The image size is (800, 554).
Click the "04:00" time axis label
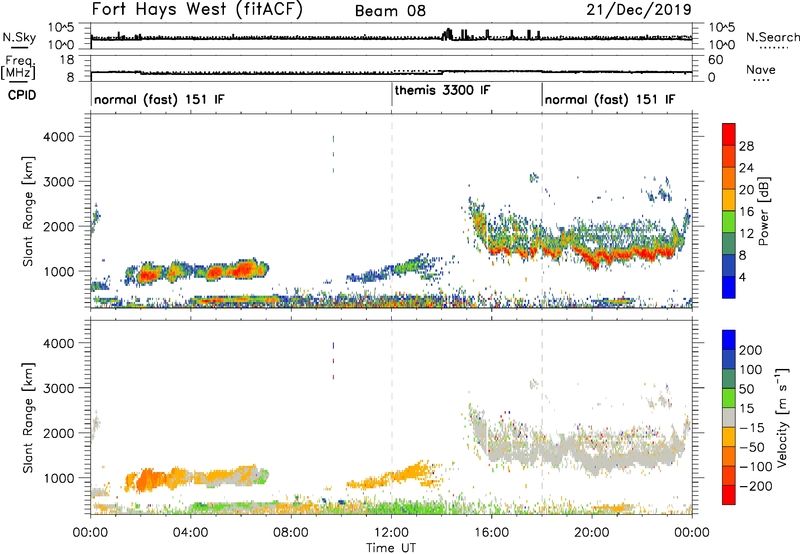click(x=191, y=533)
